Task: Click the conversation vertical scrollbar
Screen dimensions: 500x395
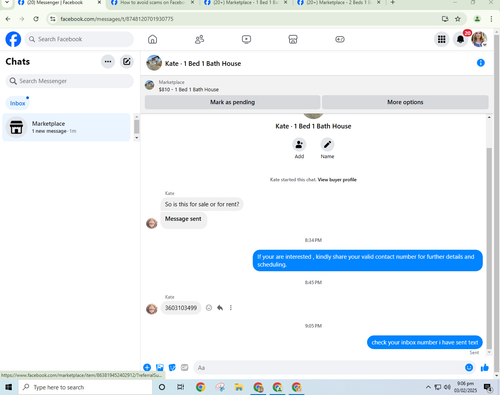Action: [489, 247]
